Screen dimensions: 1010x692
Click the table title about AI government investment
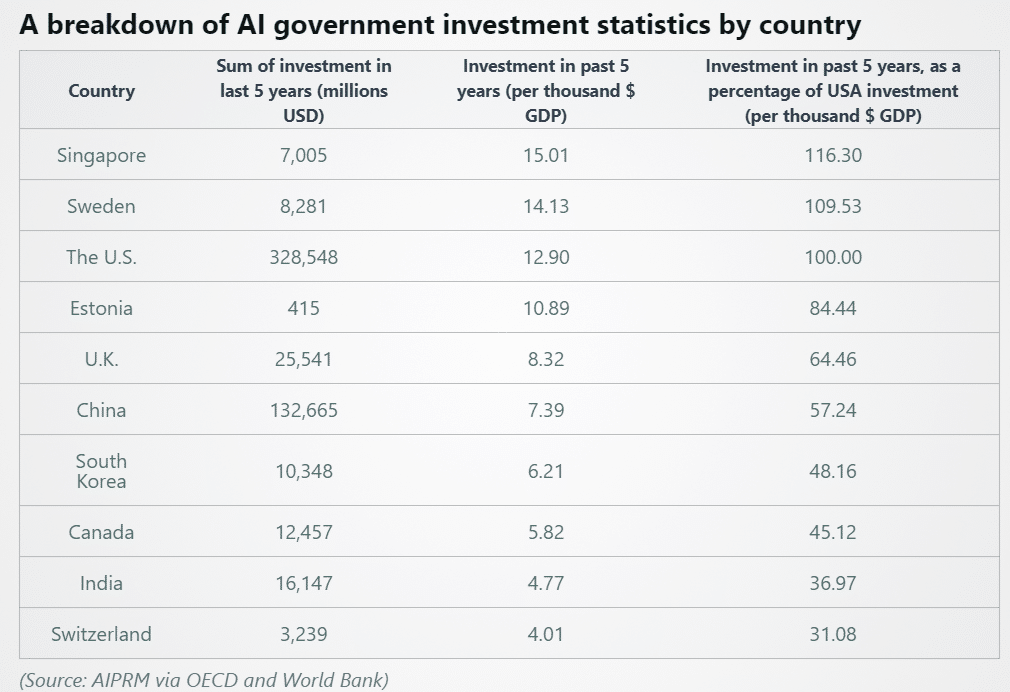tap(440, 25)
